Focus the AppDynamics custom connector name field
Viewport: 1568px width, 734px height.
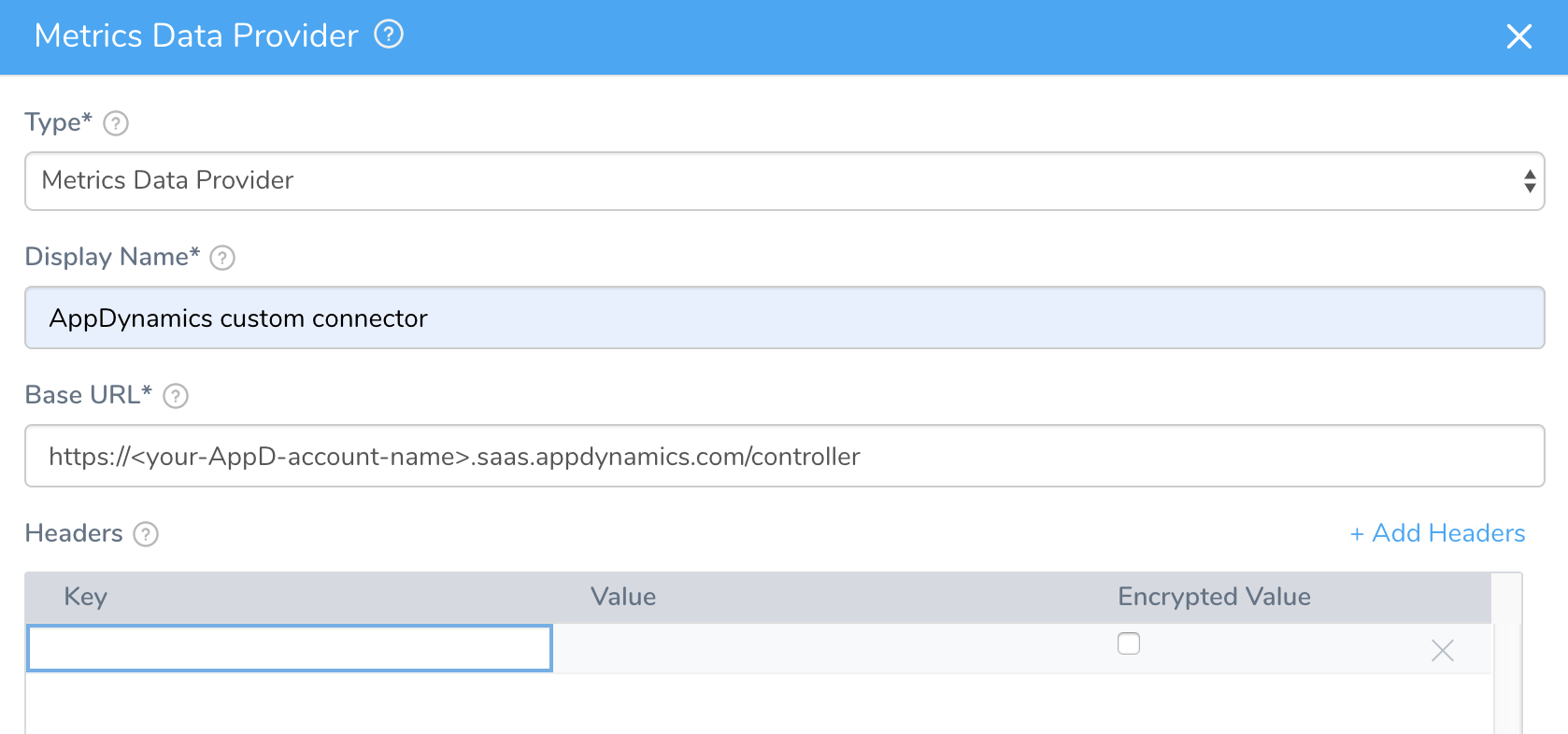784,318
